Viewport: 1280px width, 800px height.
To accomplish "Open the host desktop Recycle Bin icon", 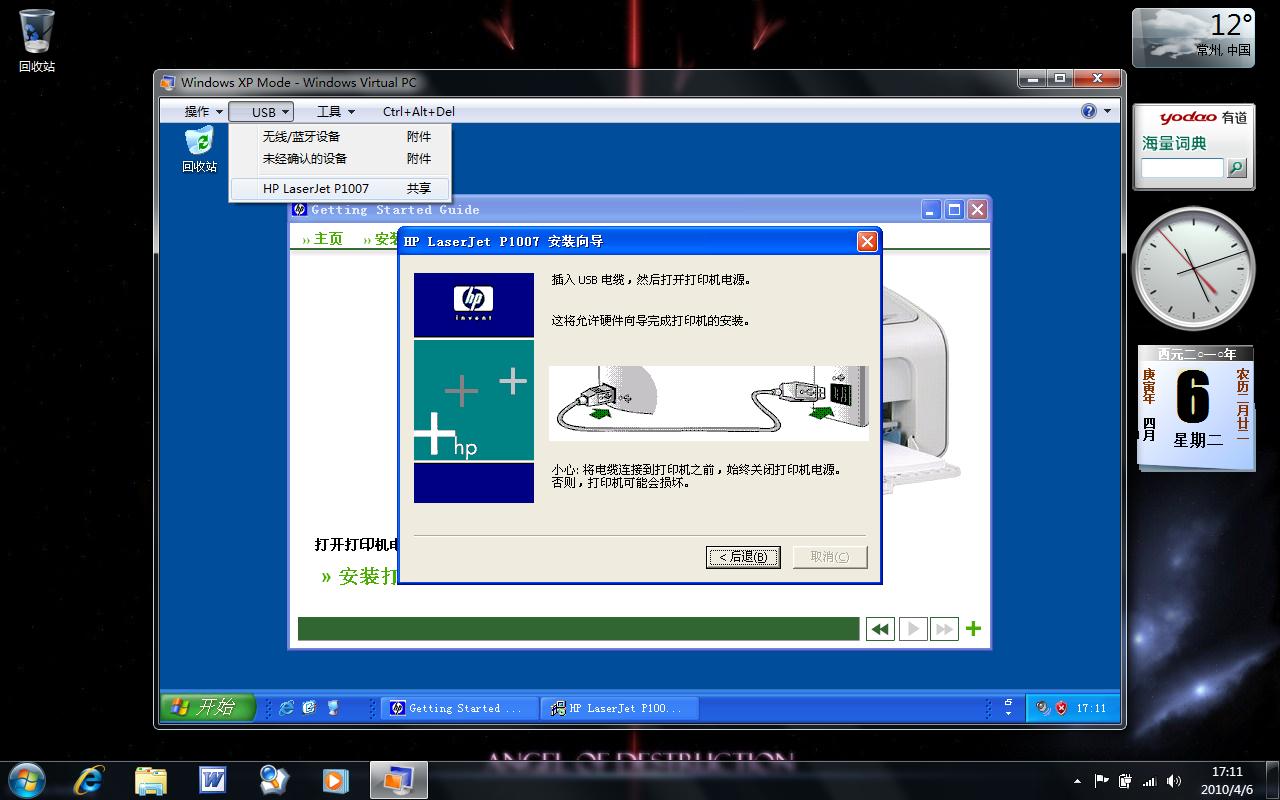I will 37,40.
